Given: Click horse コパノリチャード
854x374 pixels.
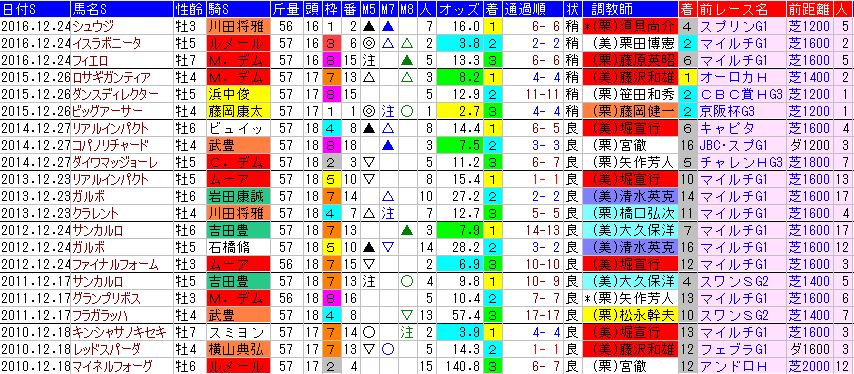Looking at the screenshot, I should point(110,144).
